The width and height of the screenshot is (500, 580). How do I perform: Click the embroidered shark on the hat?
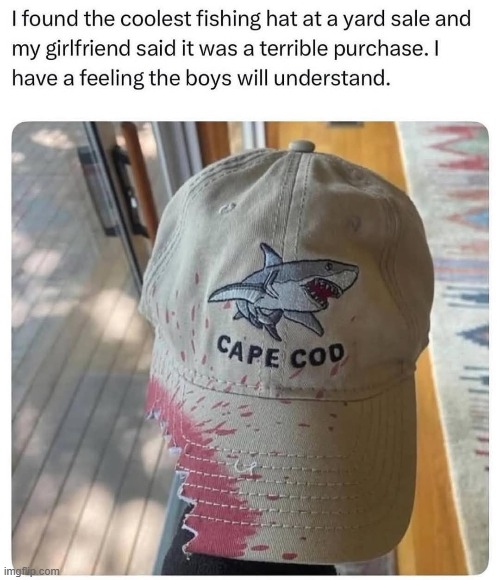[283, 291]
